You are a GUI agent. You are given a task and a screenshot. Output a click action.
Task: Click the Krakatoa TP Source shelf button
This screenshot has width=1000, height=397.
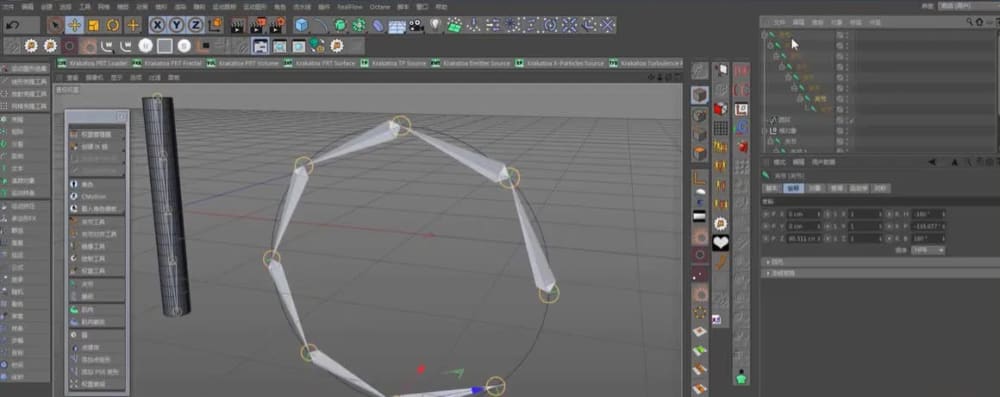[x=393, y=63]
